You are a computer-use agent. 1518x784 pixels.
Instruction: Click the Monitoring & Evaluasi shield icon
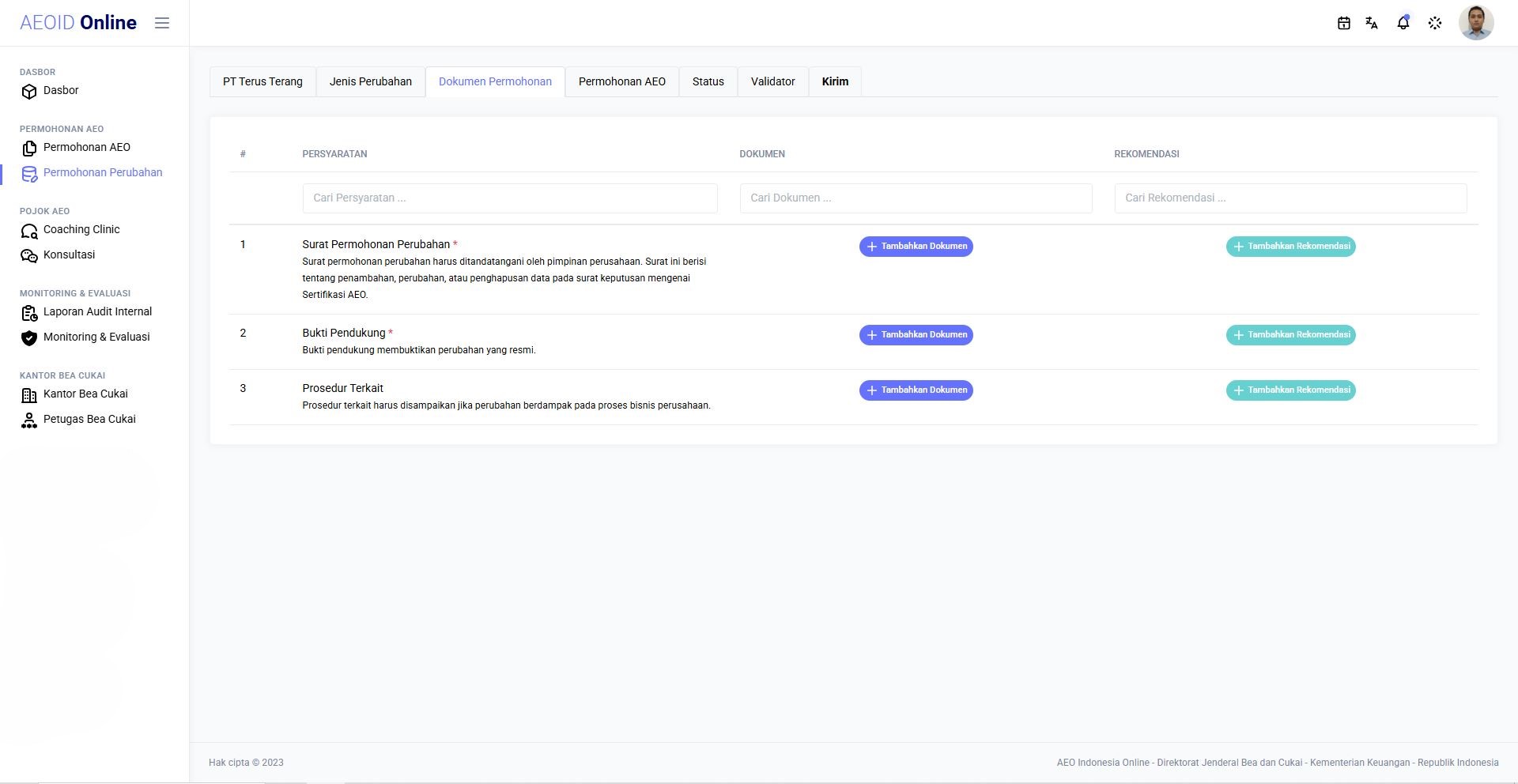[x=29, y=338]
